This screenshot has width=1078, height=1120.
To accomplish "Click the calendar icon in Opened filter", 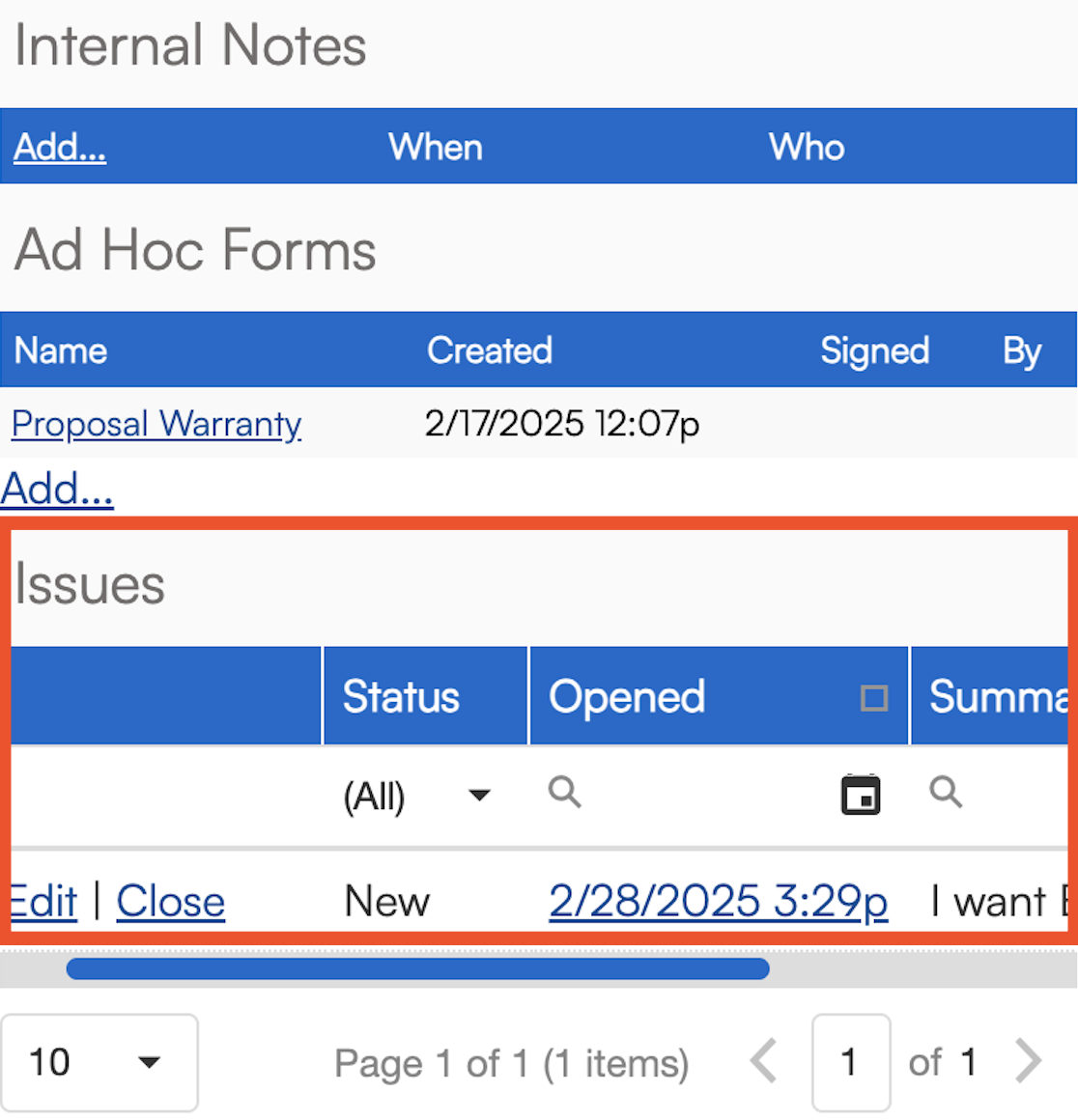I will tap(860, 795).
